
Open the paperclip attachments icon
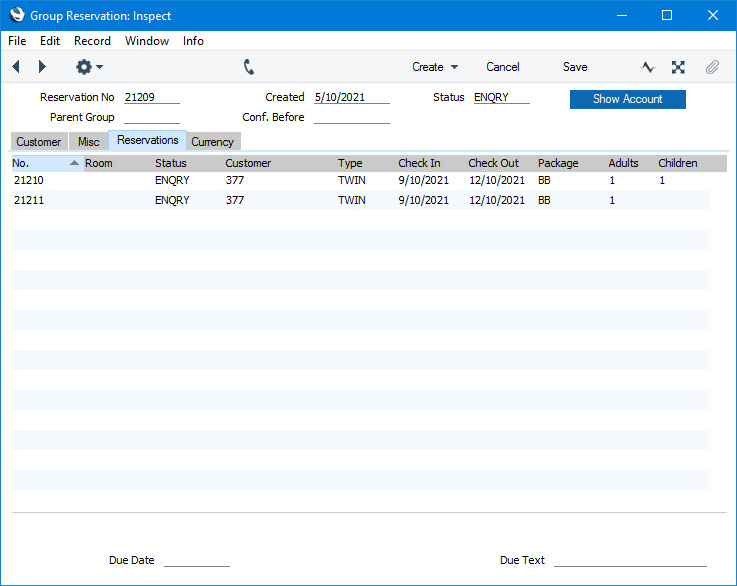tap(712, 67)
